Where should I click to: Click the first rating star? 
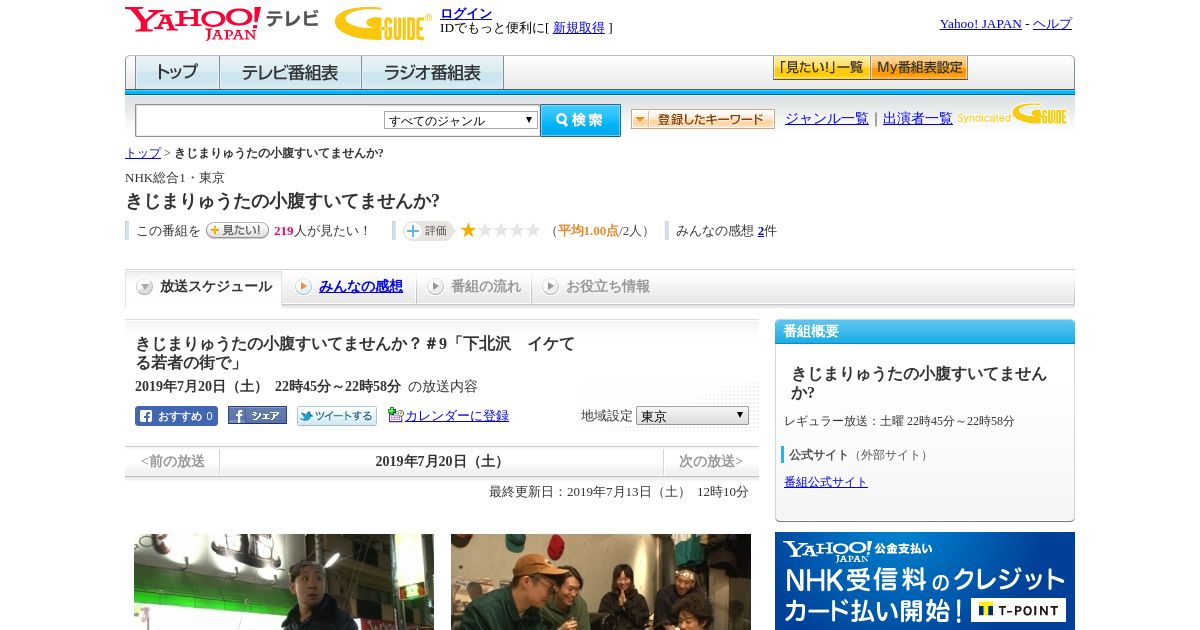[x=468, y=230]
